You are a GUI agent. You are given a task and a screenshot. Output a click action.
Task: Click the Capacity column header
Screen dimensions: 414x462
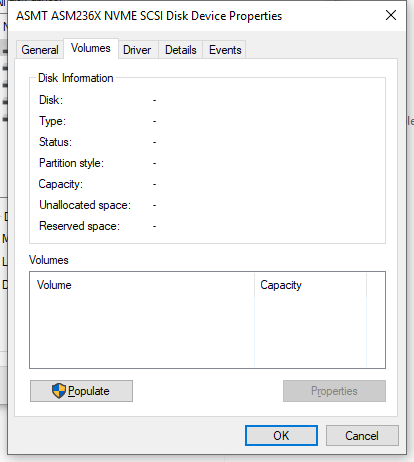311,285
